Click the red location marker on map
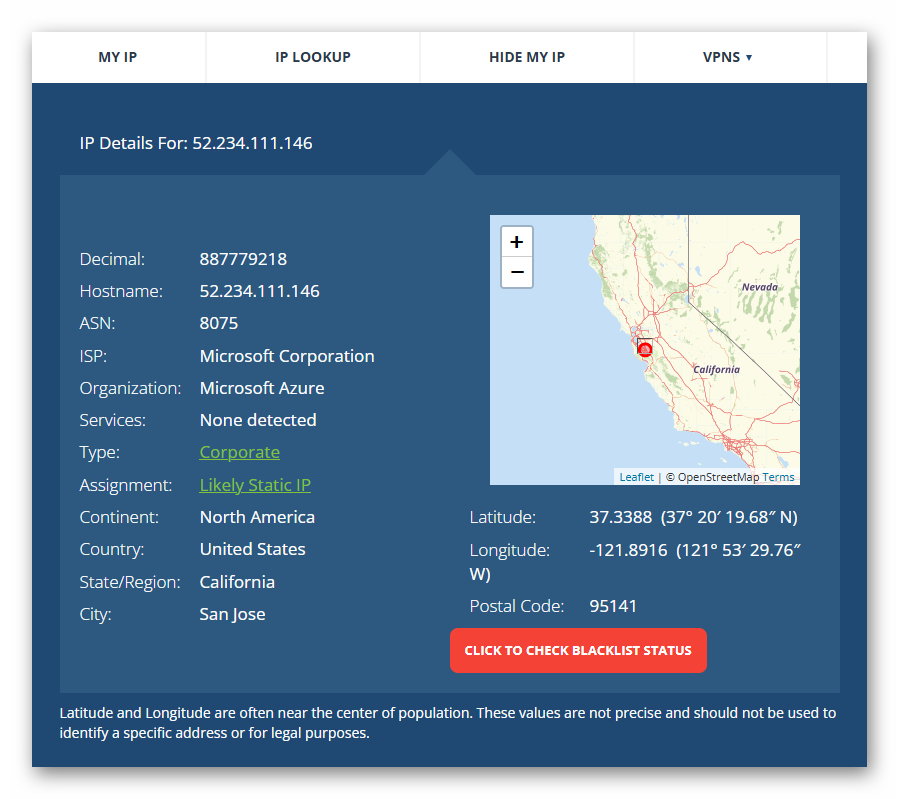The image size is (899, 799). 645,349
